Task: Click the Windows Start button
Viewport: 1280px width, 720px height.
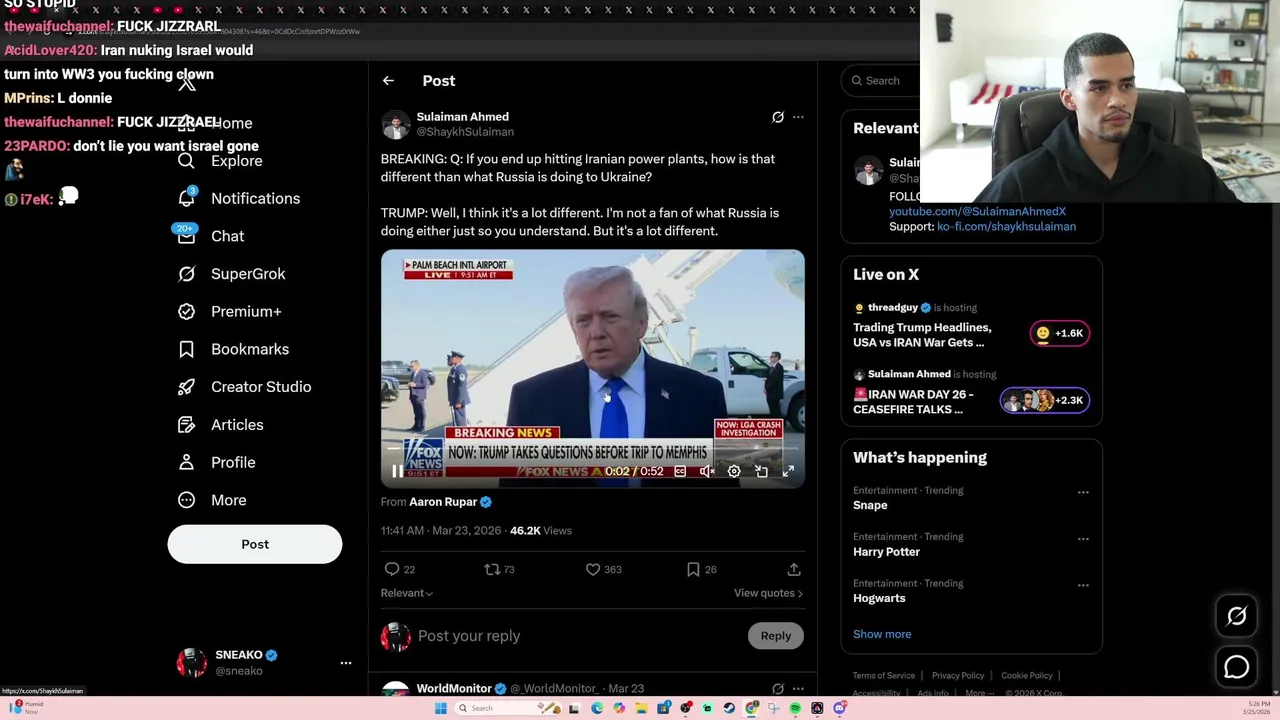Action: [x=440, y=708]
